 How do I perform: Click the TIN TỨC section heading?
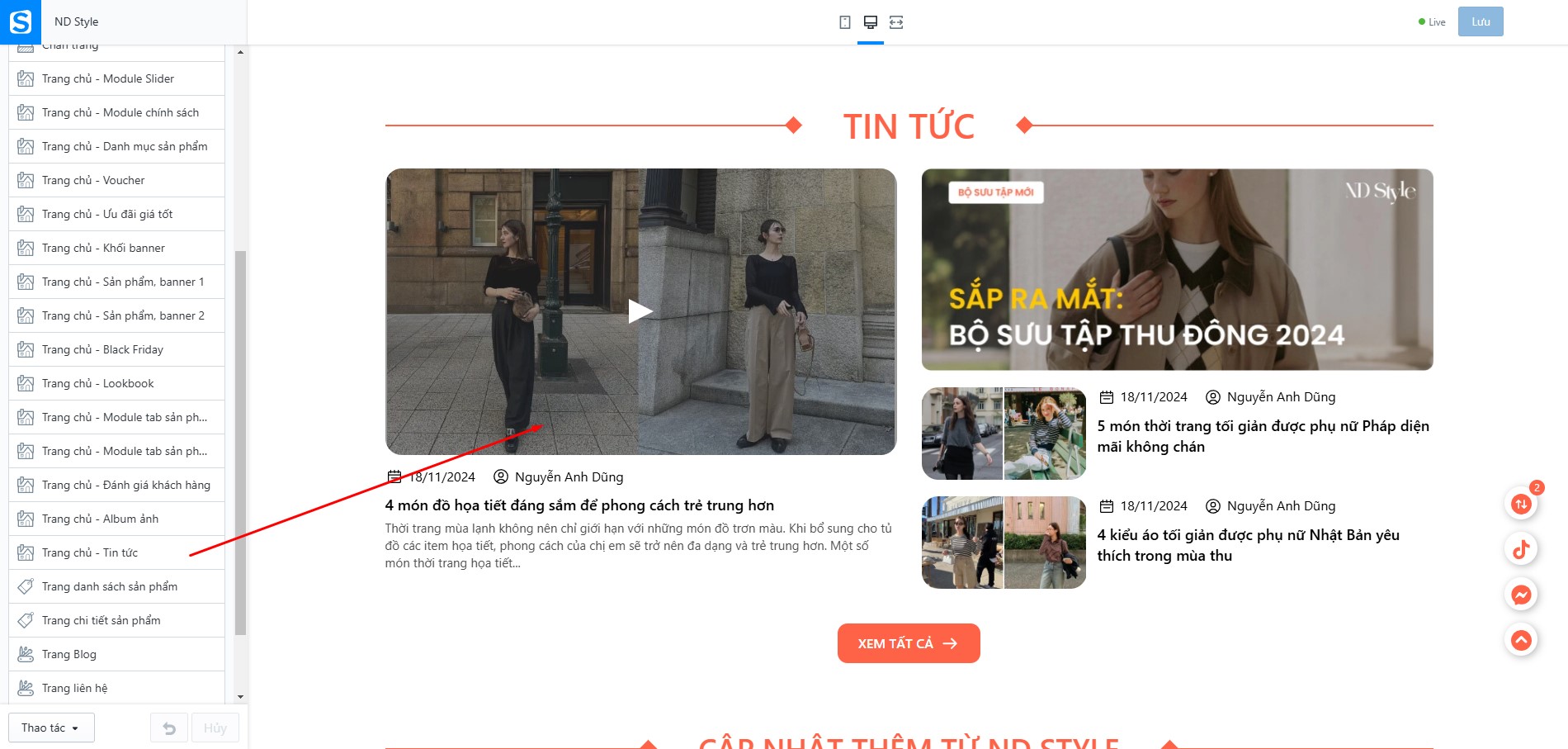tap(909, 126)
